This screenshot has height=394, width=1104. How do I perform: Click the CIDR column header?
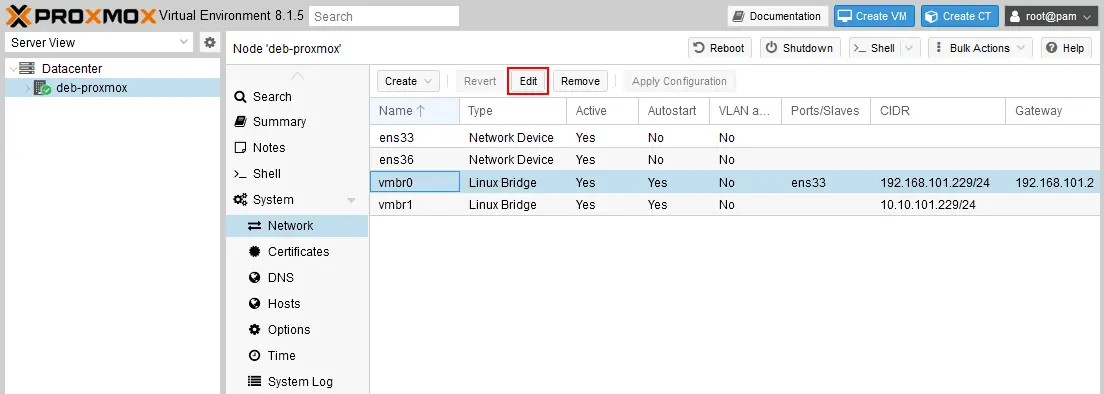click(x=938, y=111)
